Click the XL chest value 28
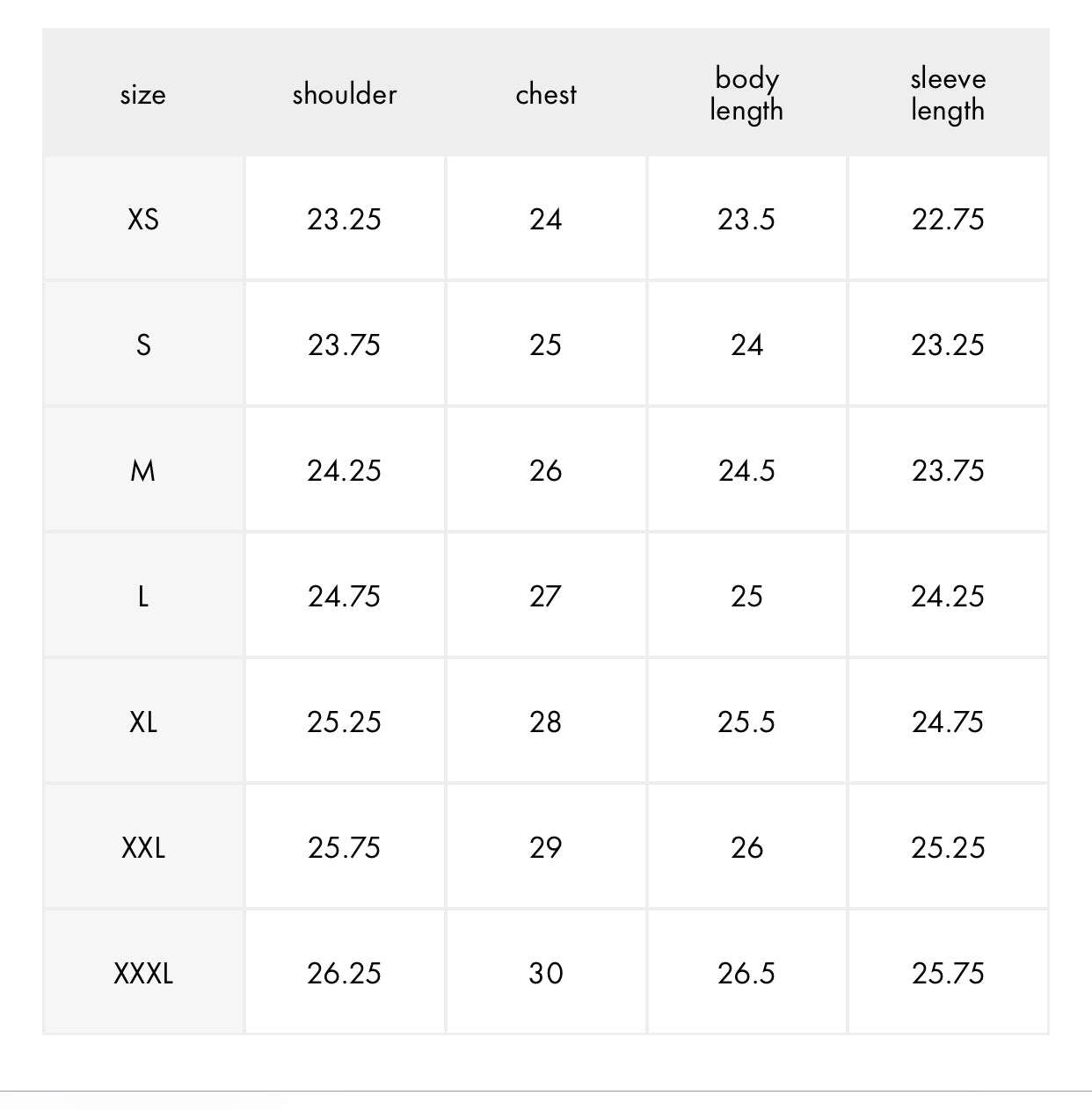The width and height of the screenshot is (1092, 1110). tap(546, 722)
